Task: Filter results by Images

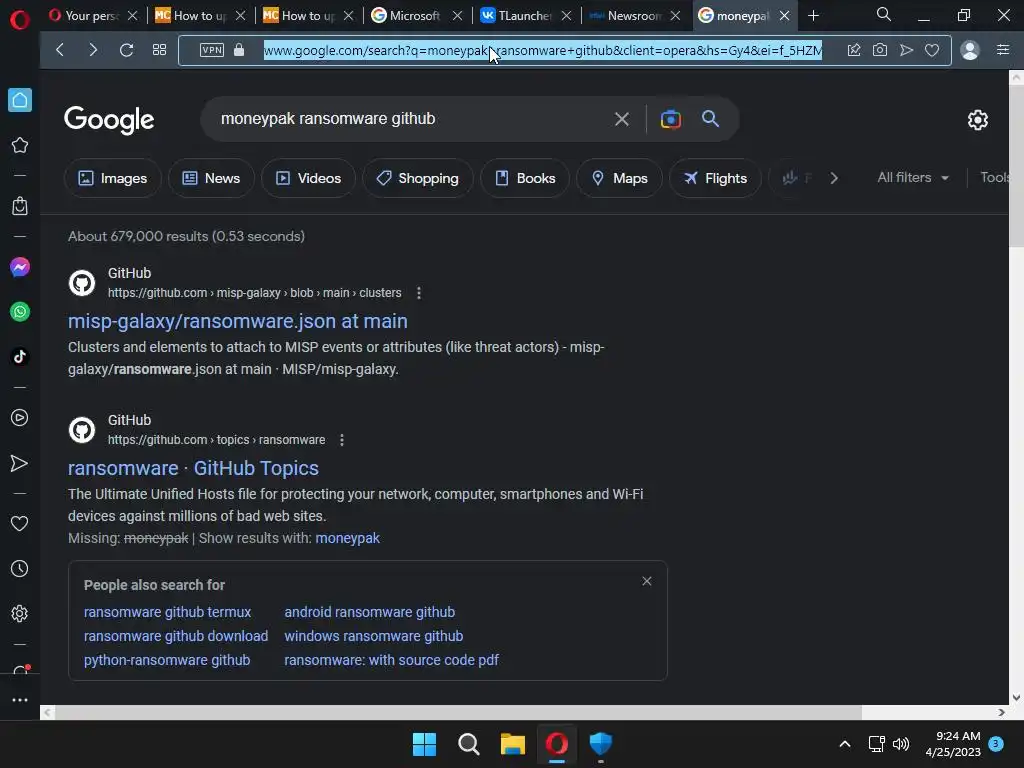Action: pyautogui.click(x=112, y=178)
